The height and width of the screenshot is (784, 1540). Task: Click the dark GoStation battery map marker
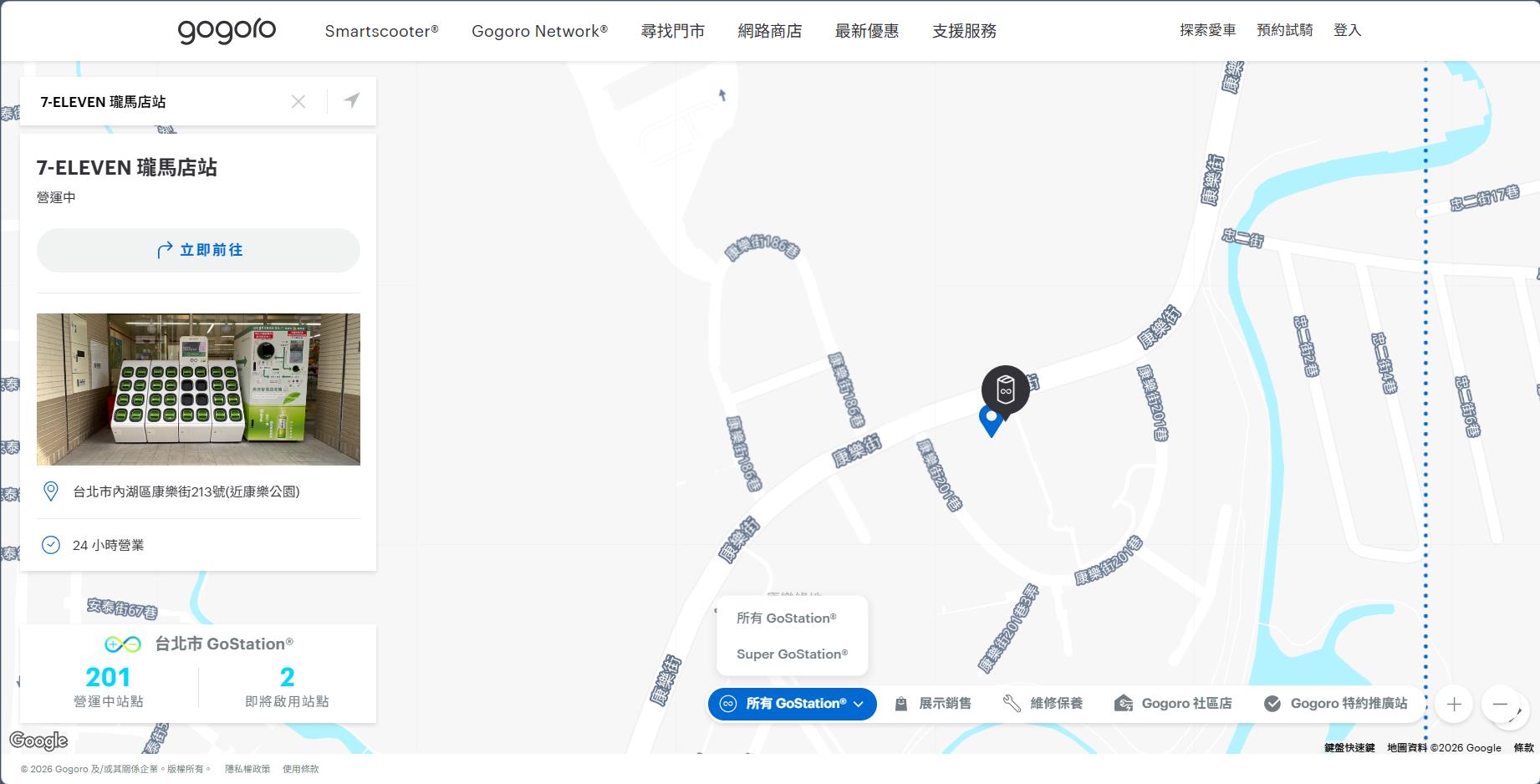tap(1005, 389)
